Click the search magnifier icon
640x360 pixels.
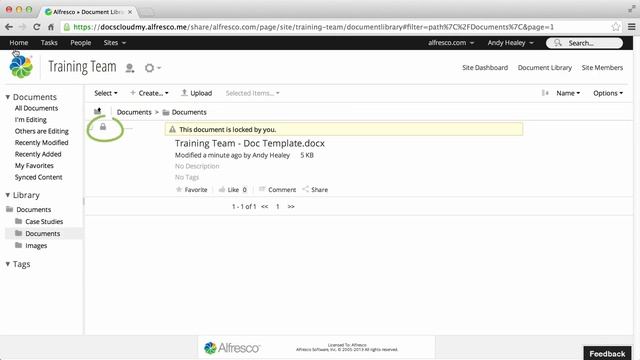558,43
